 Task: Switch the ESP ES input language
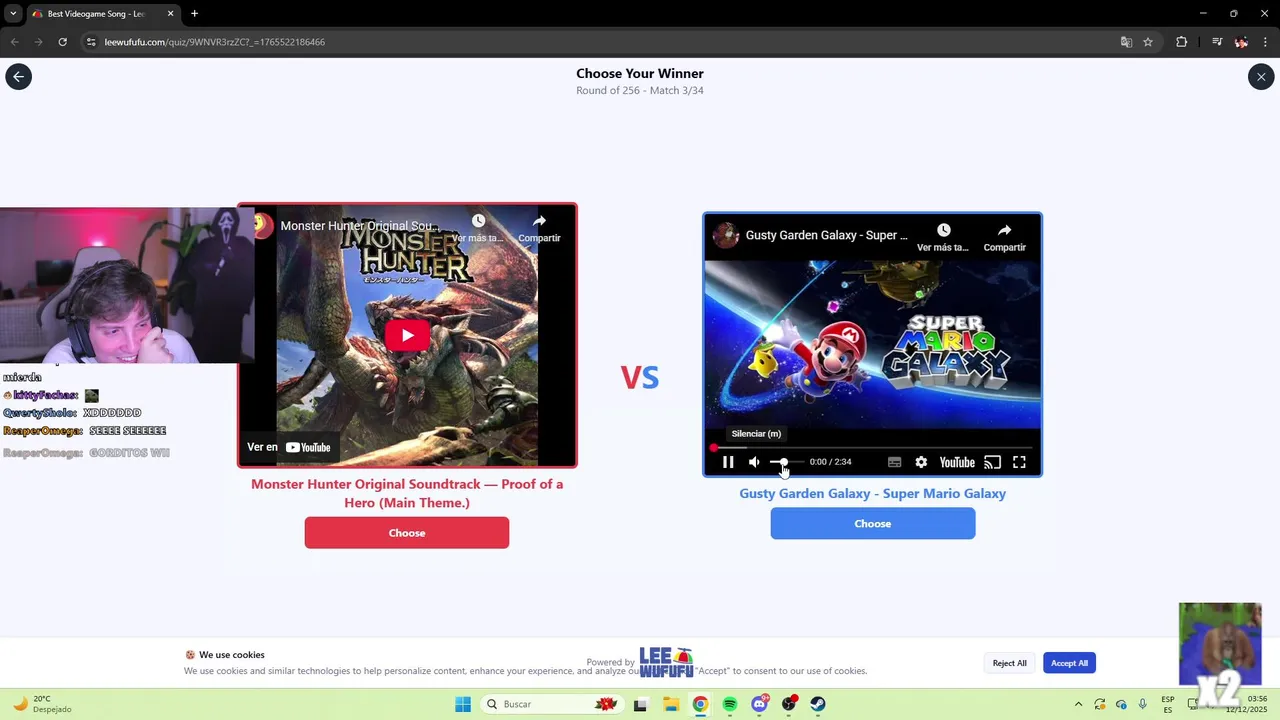(x=1168, y=704)
